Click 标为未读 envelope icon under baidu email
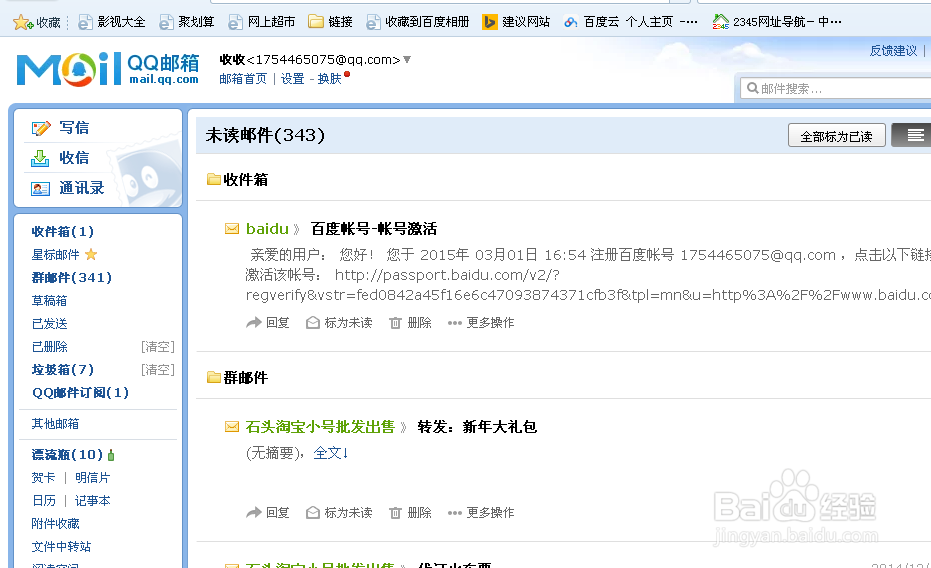 312,323
